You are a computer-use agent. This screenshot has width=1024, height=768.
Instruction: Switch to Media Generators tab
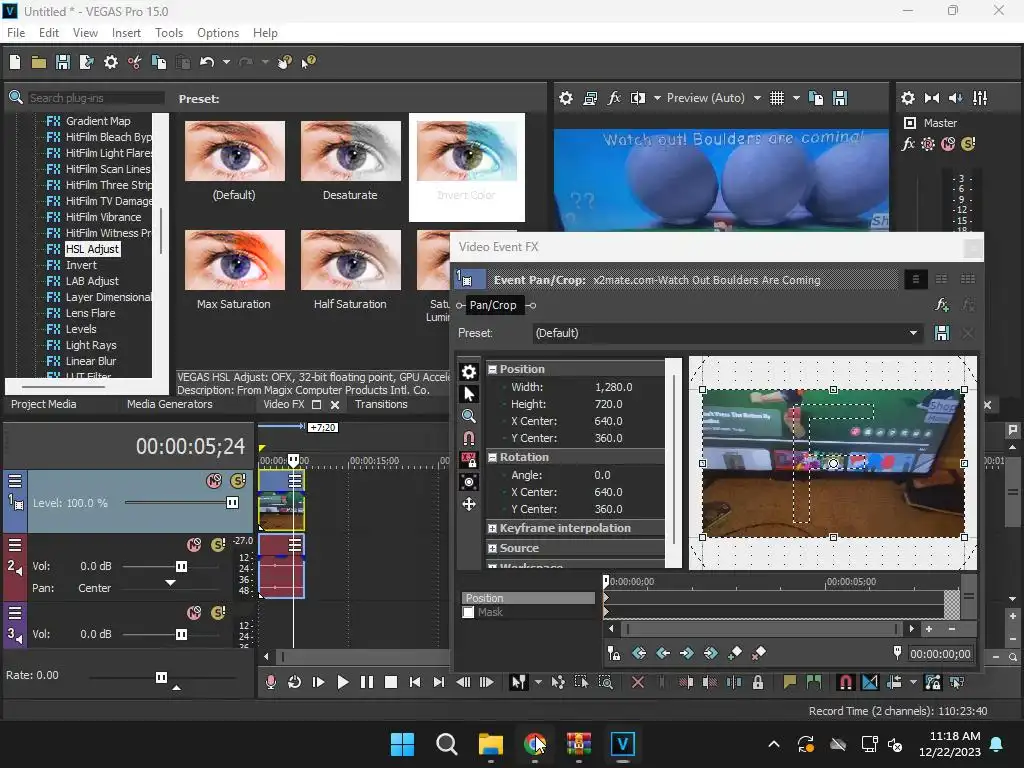(170, 404)
